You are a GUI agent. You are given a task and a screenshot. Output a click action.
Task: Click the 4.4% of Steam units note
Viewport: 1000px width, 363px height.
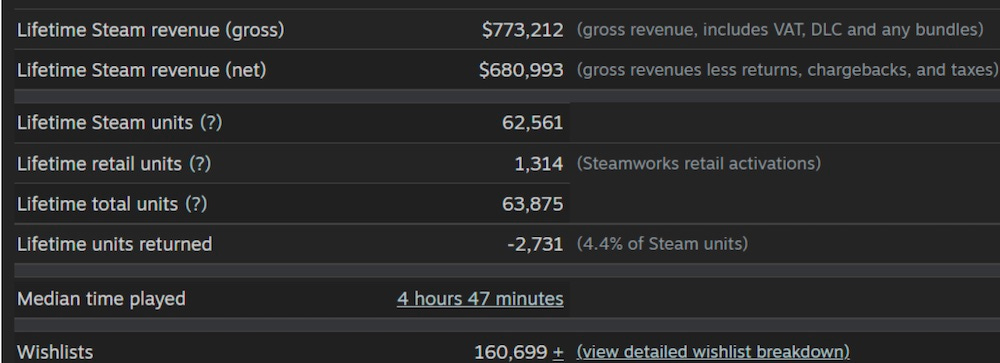click(x=662, y=244)
